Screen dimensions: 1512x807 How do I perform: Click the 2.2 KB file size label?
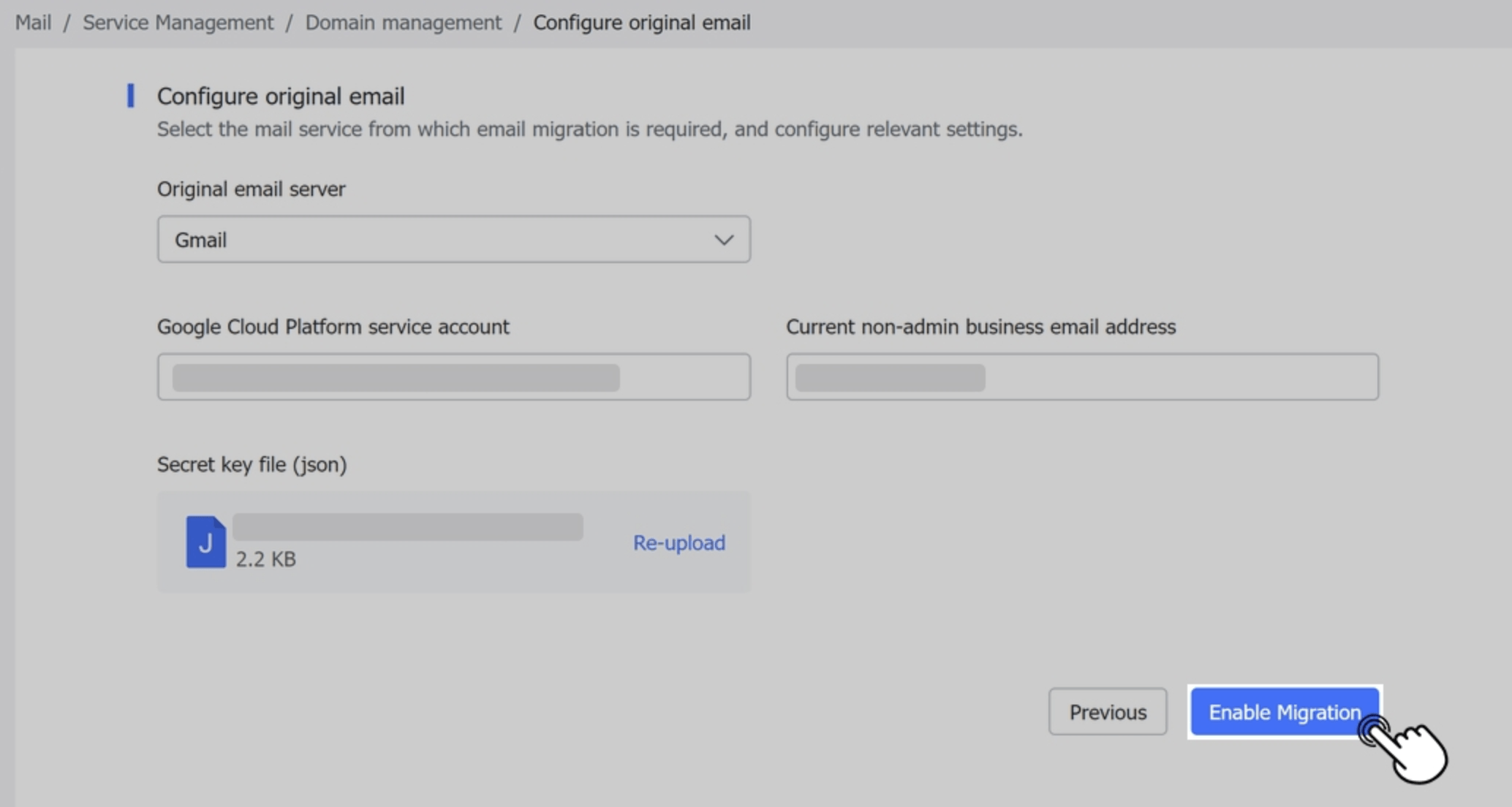pyautogui.click(x=266, y=559)
